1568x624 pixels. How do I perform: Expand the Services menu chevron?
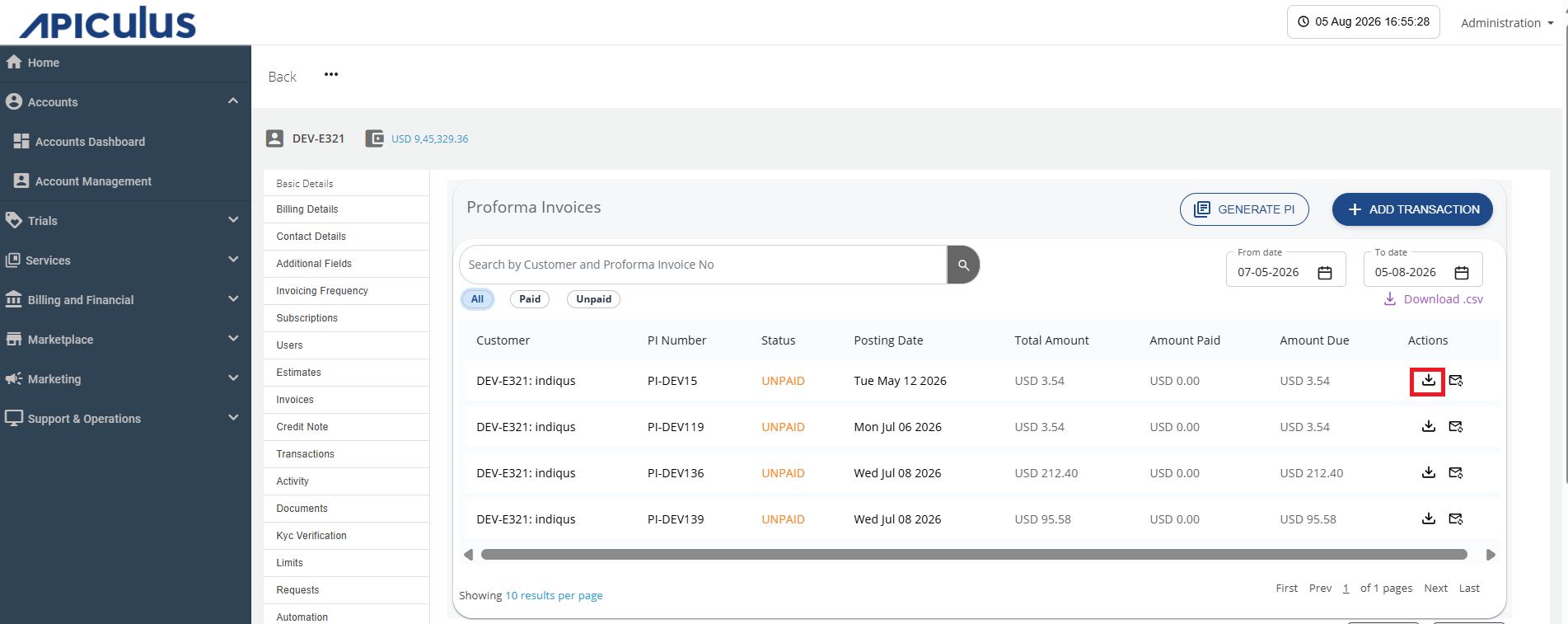(233, 259)
